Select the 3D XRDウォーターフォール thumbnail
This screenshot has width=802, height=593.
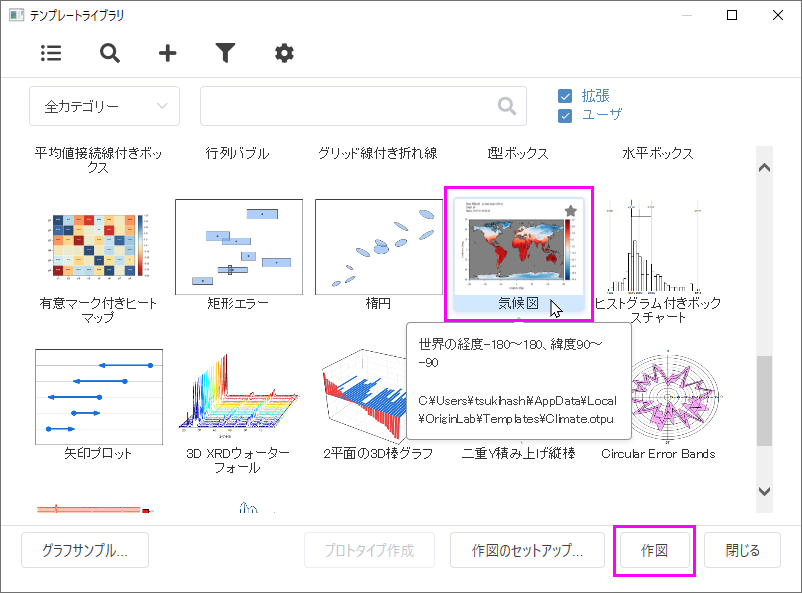point(238,397)
